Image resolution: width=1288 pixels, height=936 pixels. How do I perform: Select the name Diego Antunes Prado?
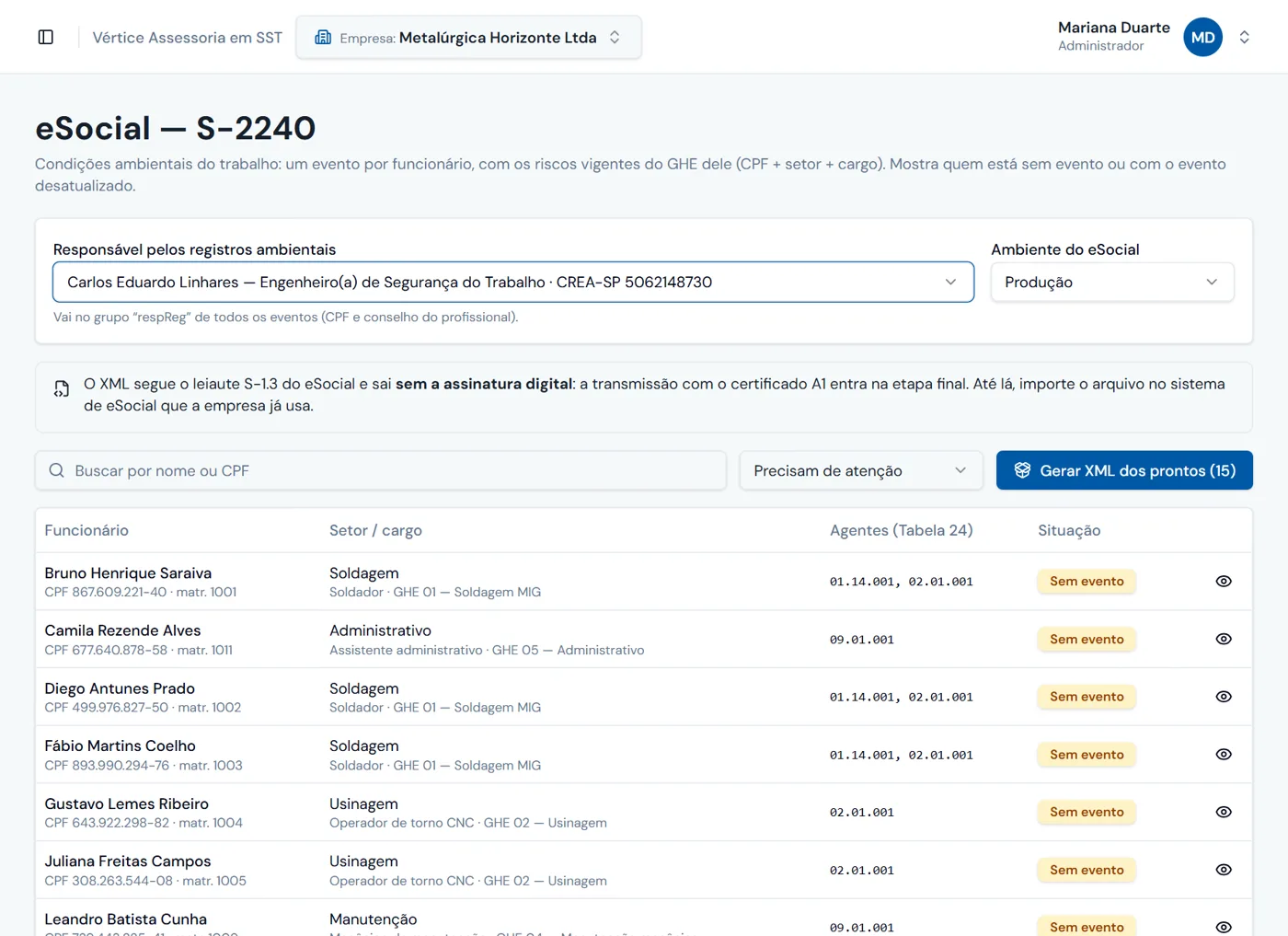(120, 688)
